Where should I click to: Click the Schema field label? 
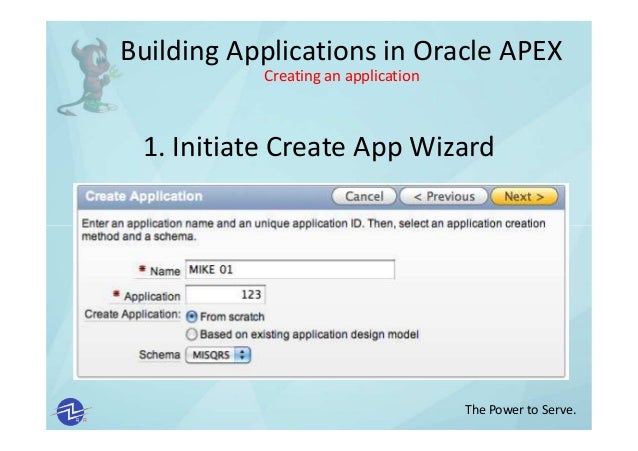[x=160, y=355]
